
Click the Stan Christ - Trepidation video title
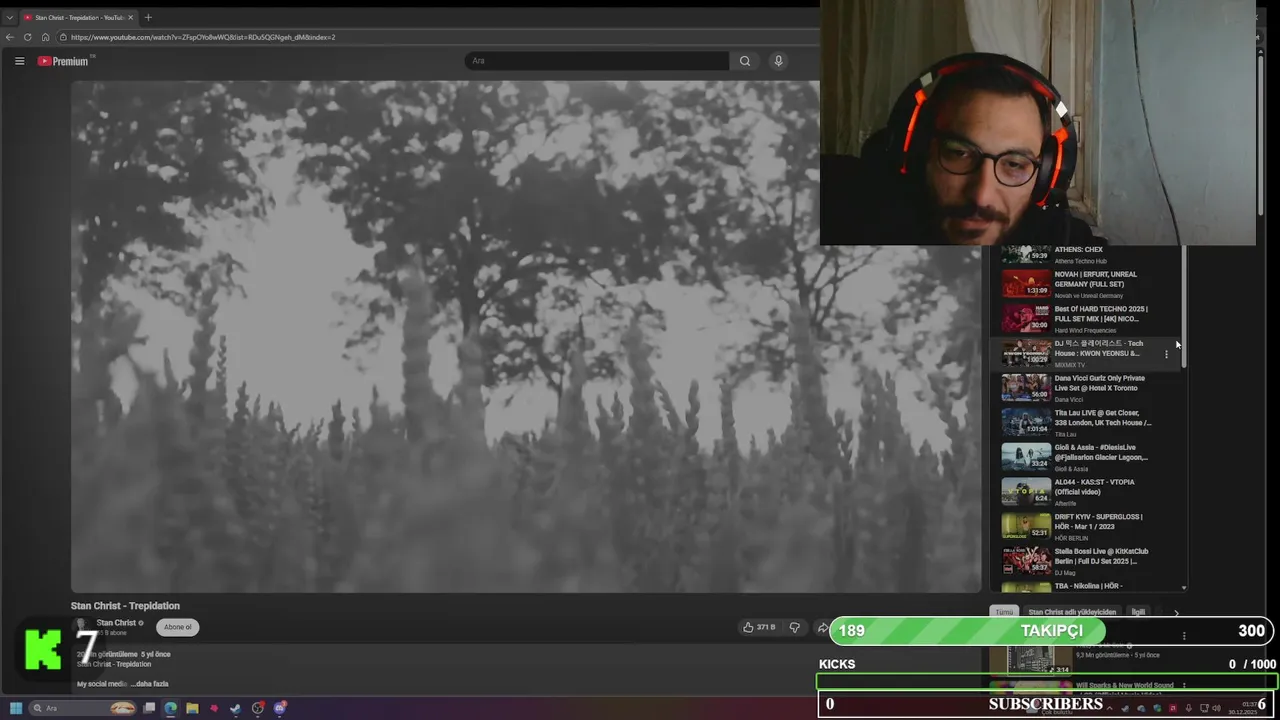[125, 606]
